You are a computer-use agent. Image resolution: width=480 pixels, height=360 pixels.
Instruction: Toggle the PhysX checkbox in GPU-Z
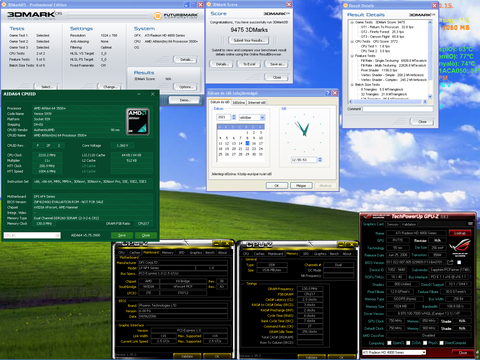[425, 343]
